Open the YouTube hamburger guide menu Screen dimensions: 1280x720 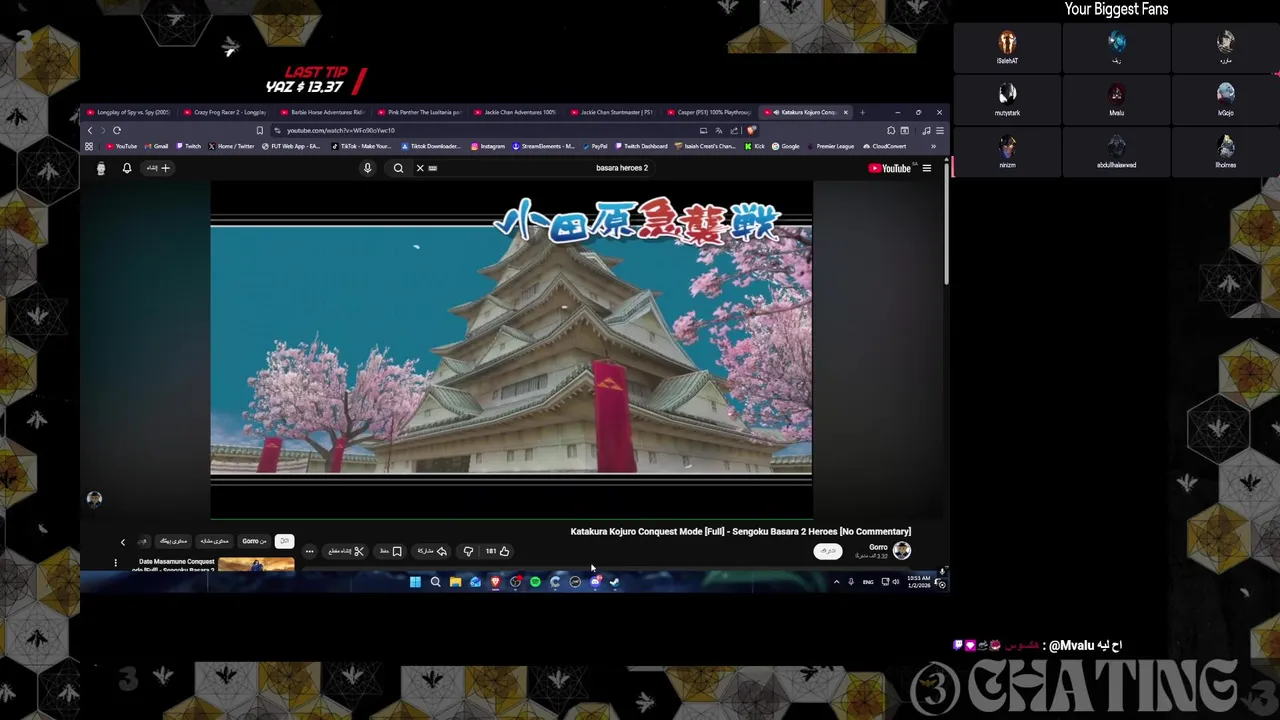(x=926, y=168)
